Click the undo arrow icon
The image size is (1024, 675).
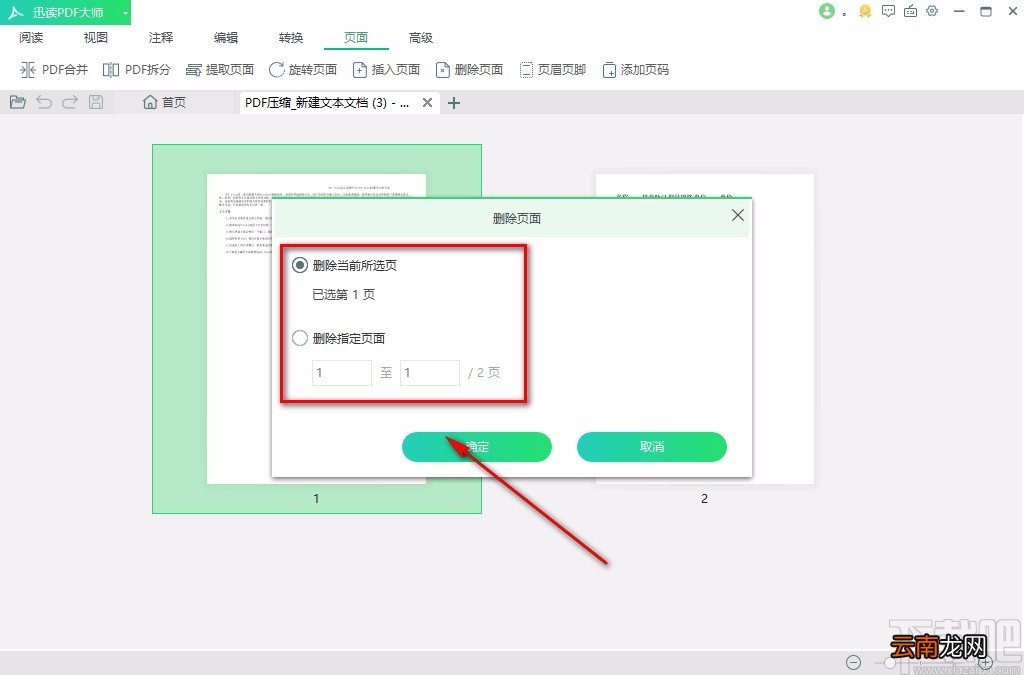pyautogui.click(x=44, y=102)
